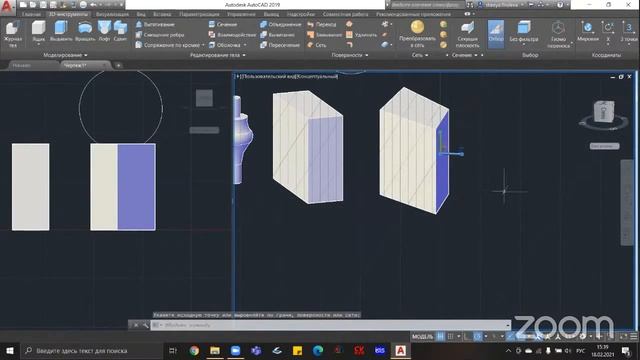
Task: Click Преобразовать в сеть gold sphere icon
Action: [x=417, y=27]
